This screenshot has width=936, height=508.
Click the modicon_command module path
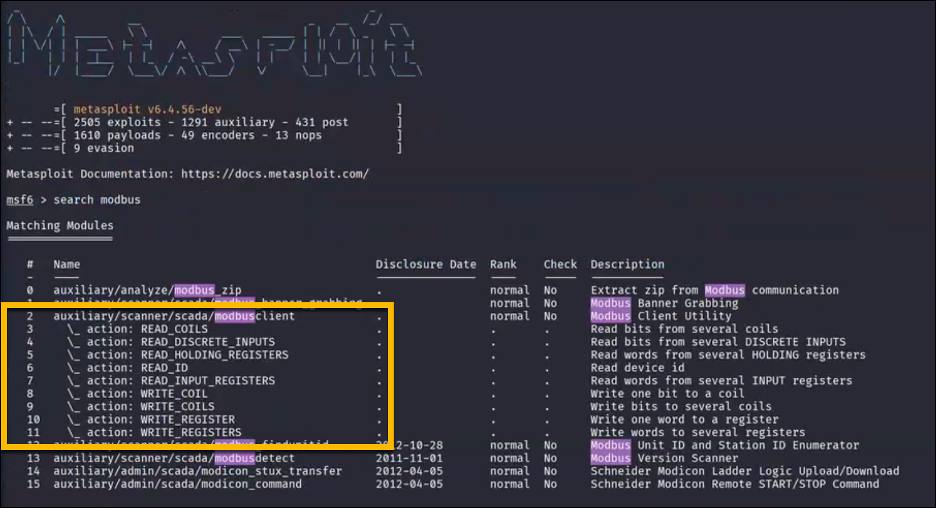pyautogui.click(x=177, y=484)
